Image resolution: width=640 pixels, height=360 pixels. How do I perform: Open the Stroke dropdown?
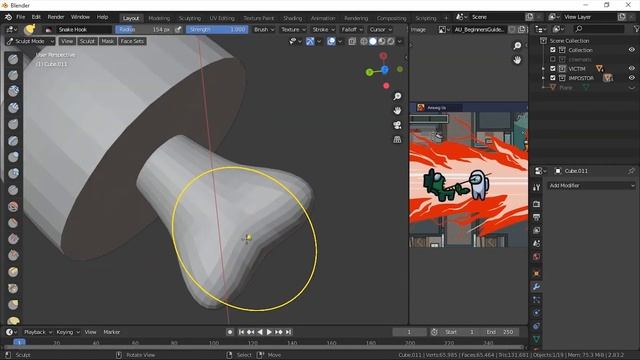click(323, 29)
